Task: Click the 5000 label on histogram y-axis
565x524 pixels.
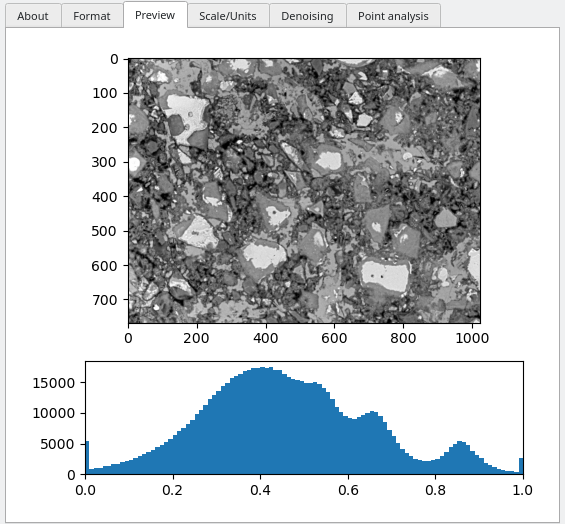Action: 58,444
